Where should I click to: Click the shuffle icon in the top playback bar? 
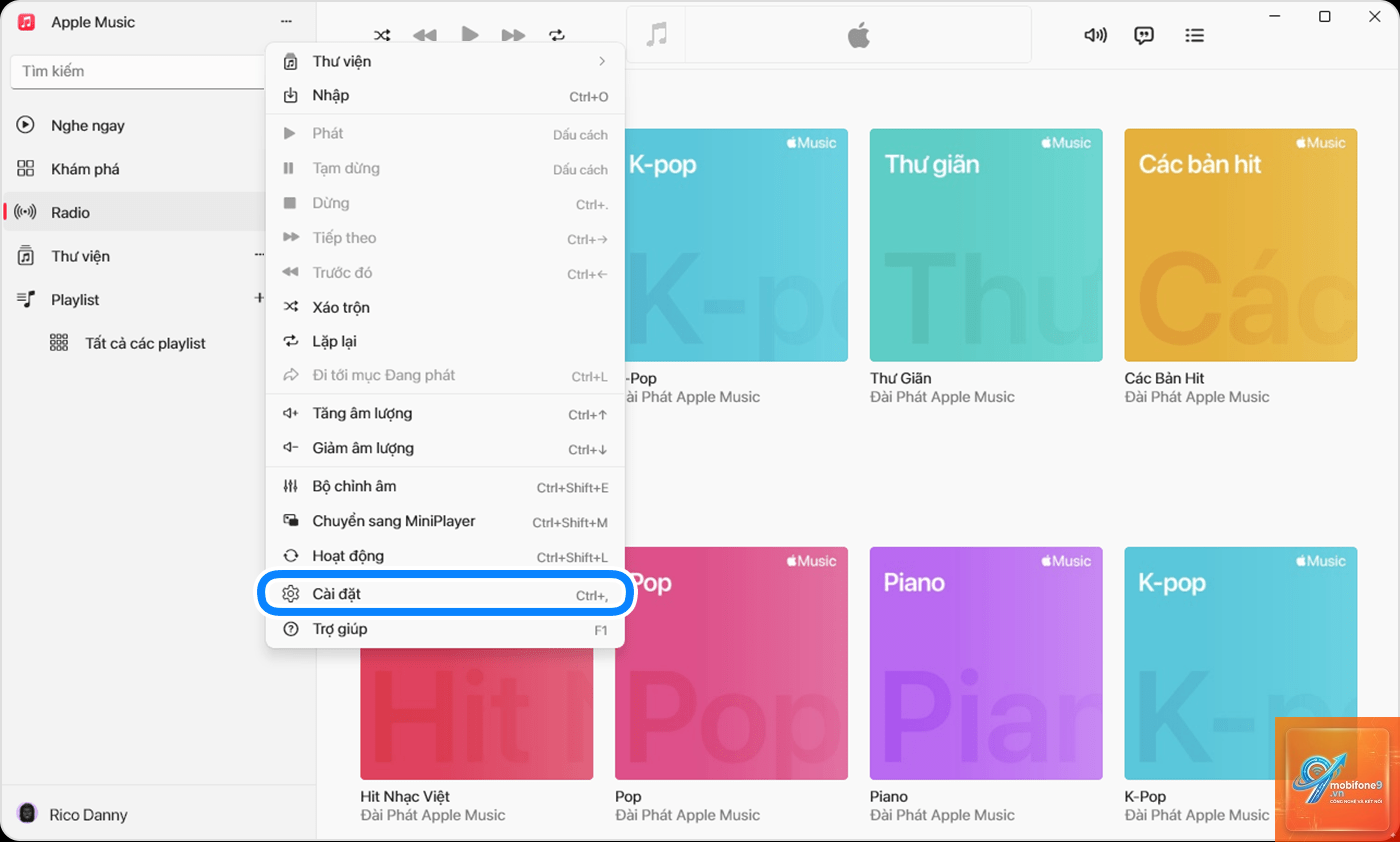[382, 35]
